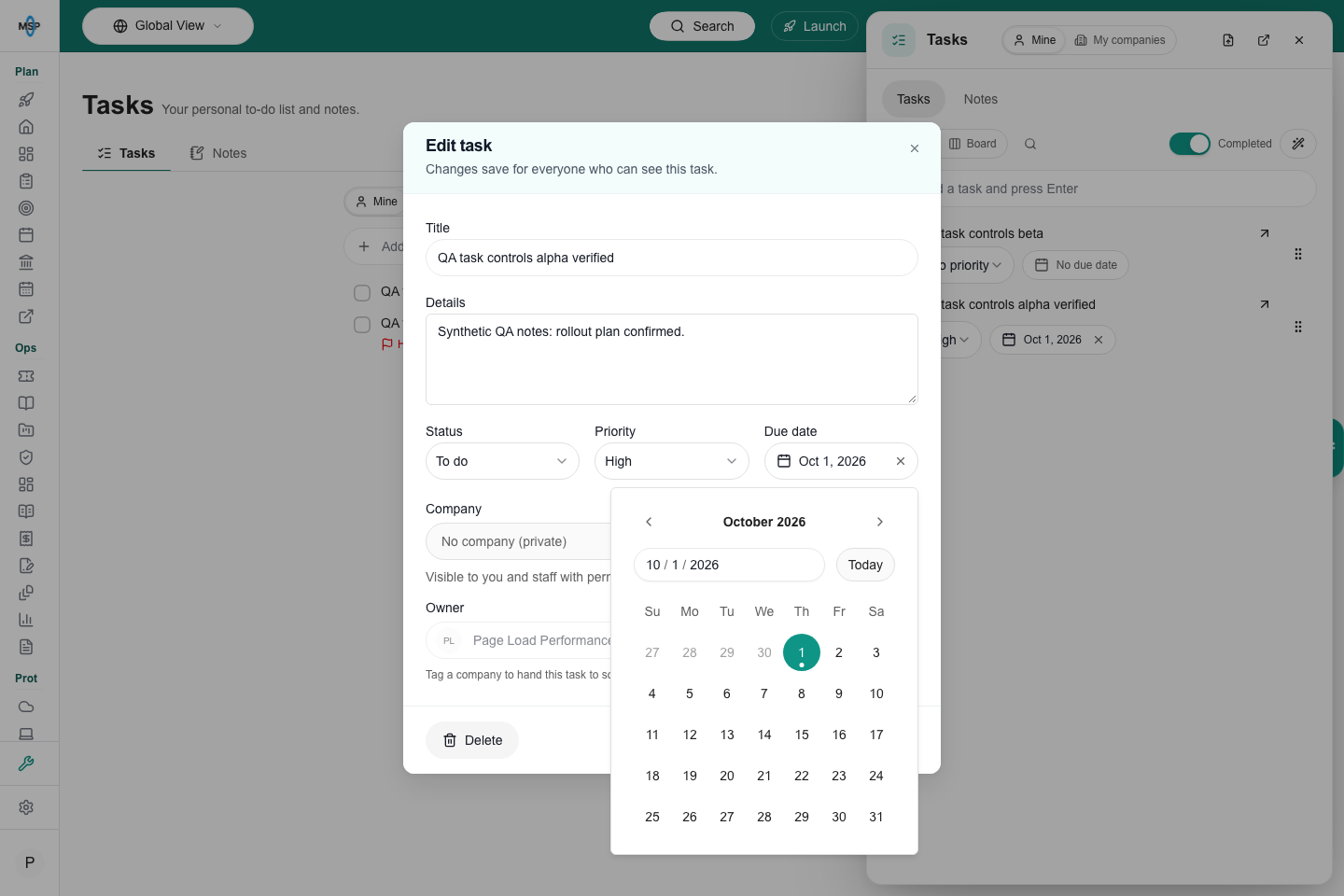The image size is (1344, 896).
Task: Select the Tasks tab on the main page
Action: [126, 153]
